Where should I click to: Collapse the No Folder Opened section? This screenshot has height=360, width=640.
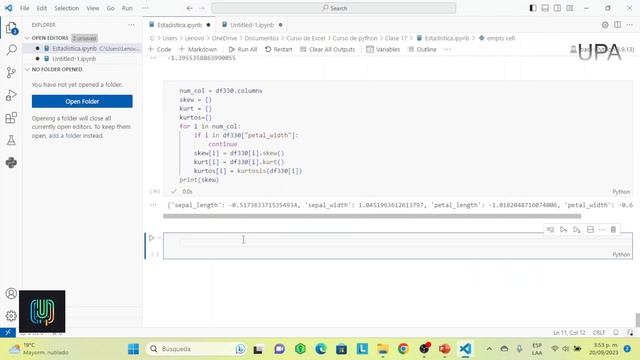pyautogui.click(x=27, y=69)
